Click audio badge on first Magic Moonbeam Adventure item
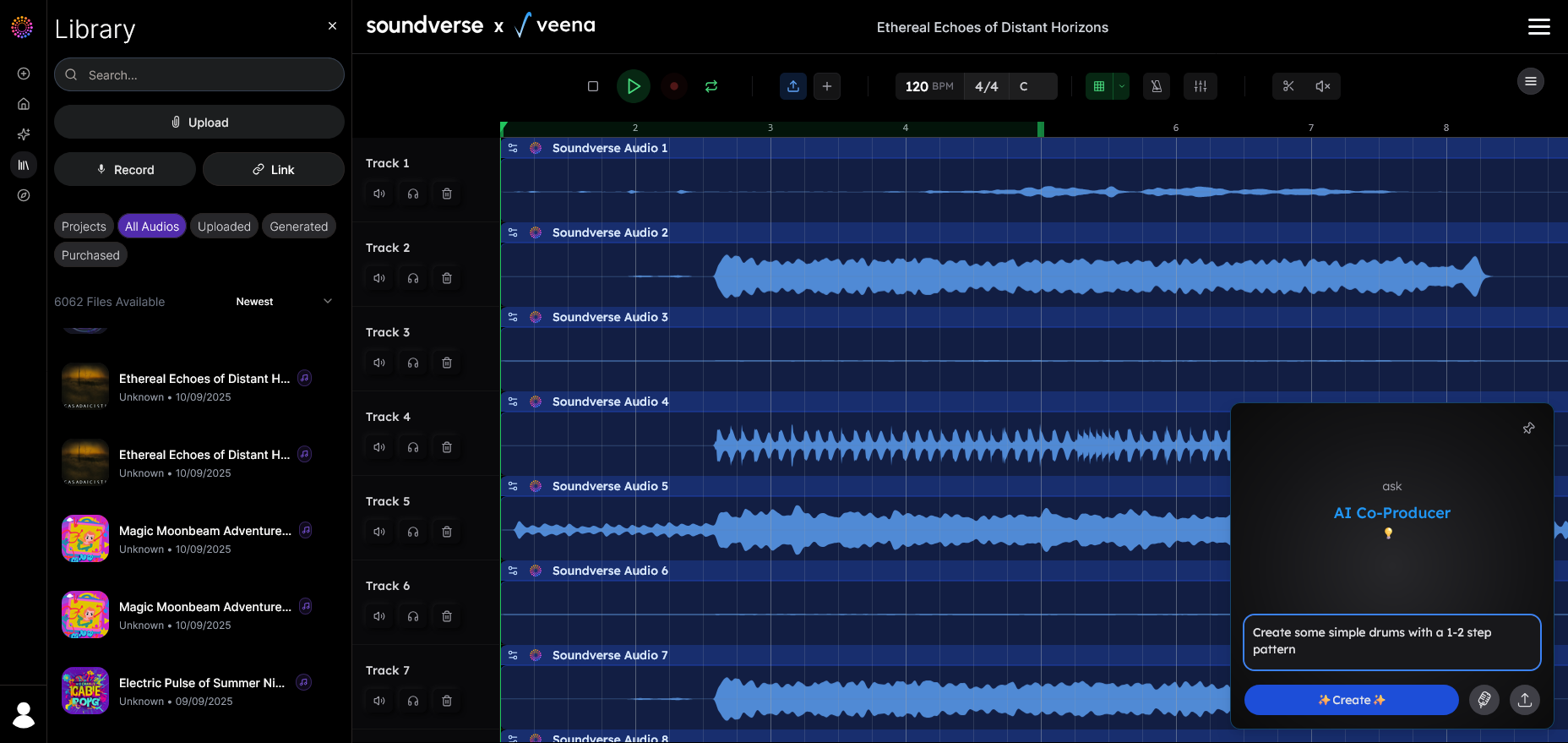 (306, 530)
